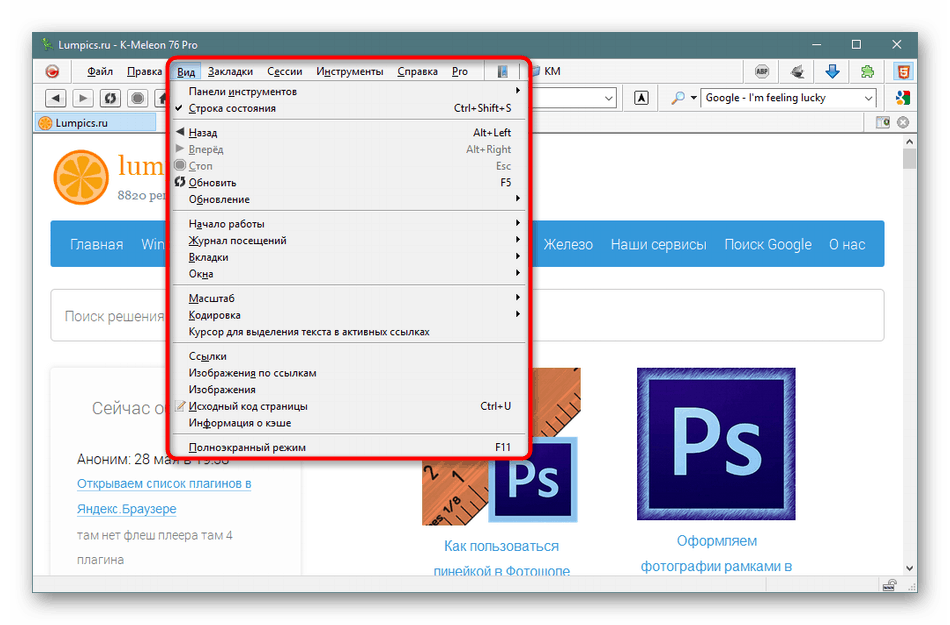The height and width of the screenshot is (625, 950).
Task: Open the Google search engine dropdown
Action: 868,98
